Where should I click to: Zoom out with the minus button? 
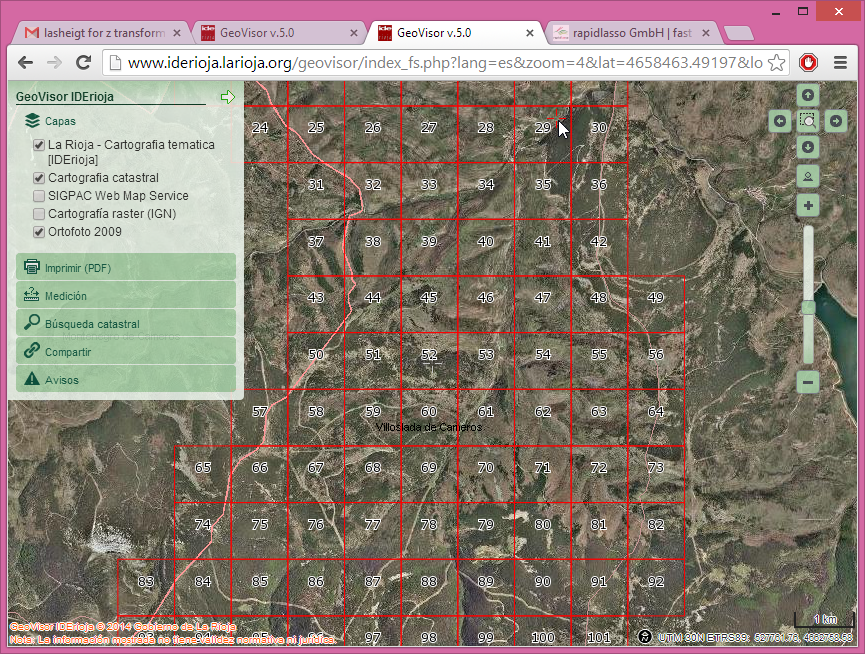[x=808, y=381]
